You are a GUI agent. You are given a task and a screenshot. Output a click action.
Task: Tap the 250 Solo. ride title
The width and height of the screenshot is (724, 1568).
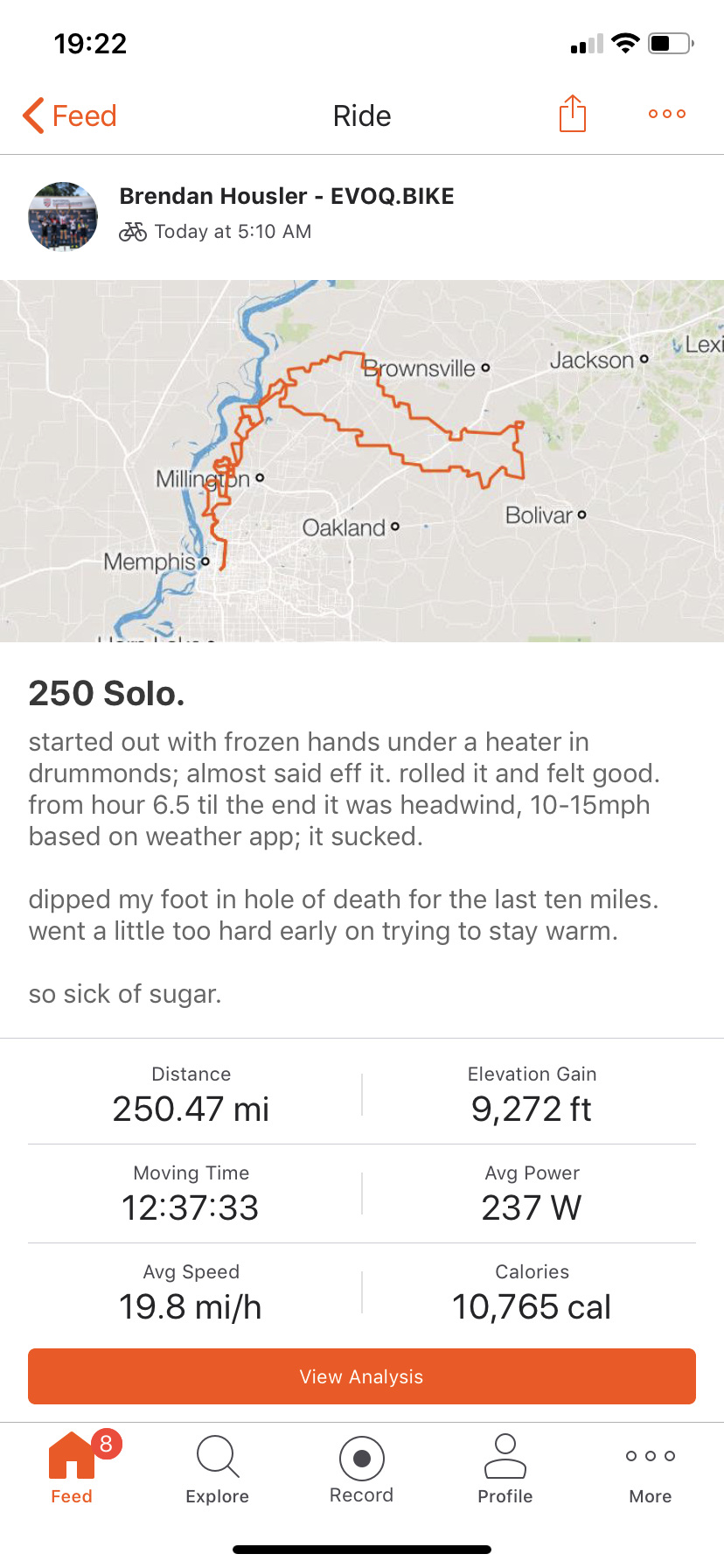click(107, 693)
